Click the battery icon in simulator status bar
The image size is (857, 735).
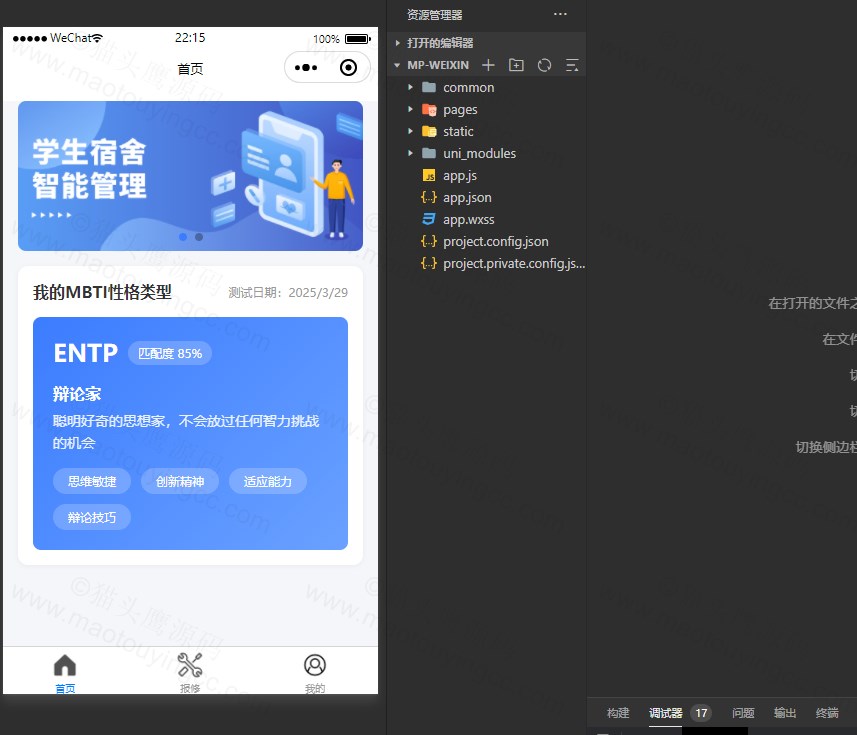click(x=358, y=39)
